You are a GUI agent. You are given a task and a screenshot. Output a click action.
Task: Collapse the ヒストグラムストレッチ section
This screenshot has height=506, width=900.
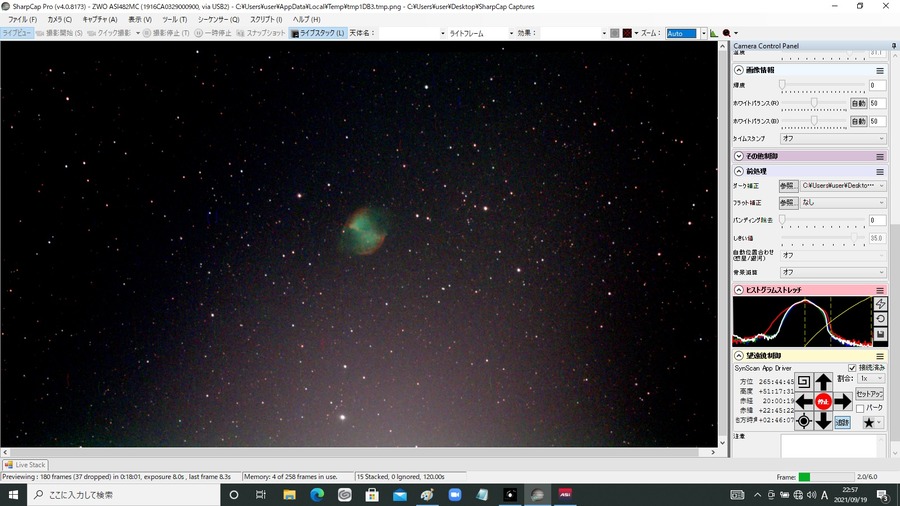pyautogui.click(x=739, y=290)
